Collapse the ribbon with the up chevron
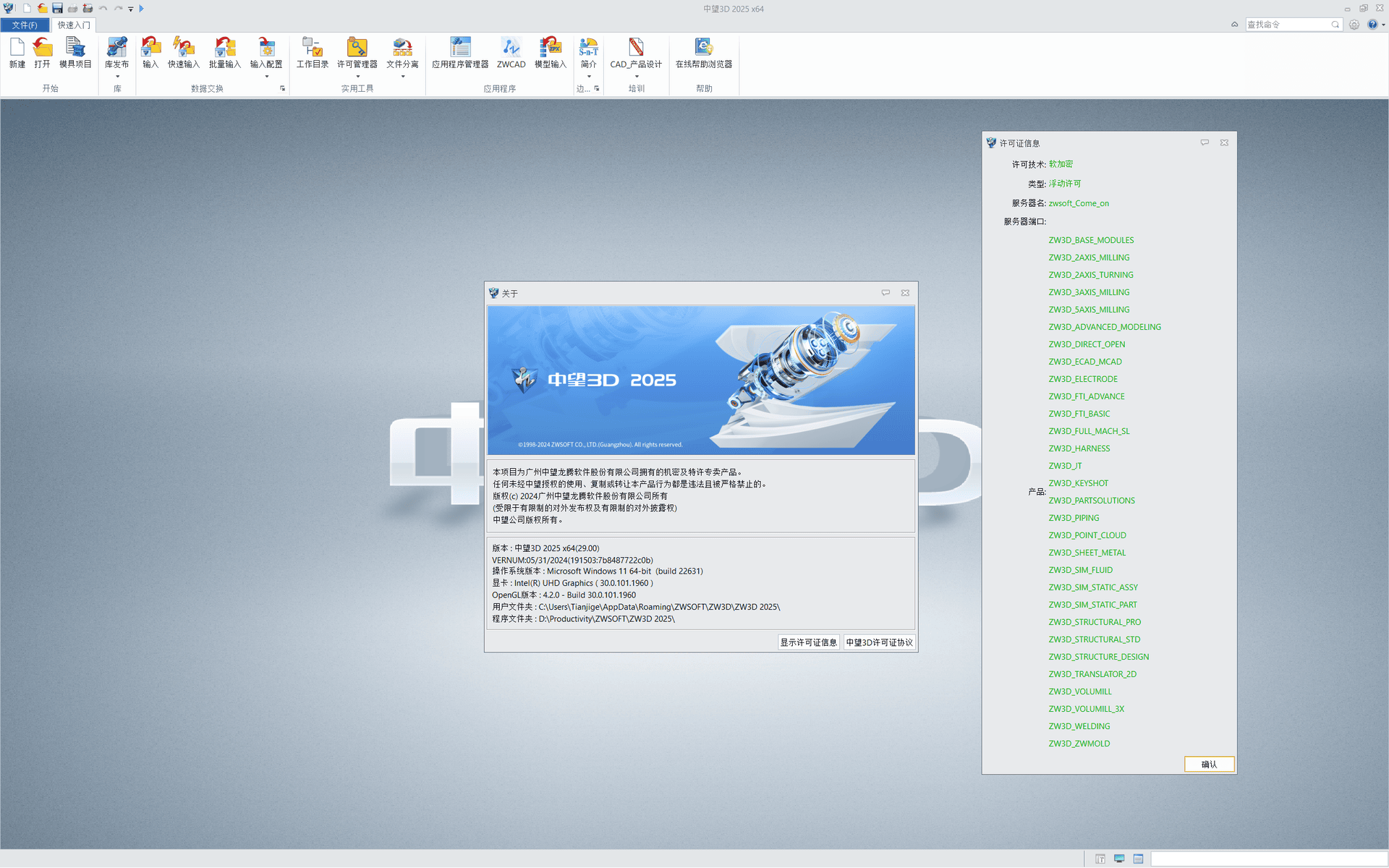This screenshot has width=1389, height=868. (x=1234, y=25)
